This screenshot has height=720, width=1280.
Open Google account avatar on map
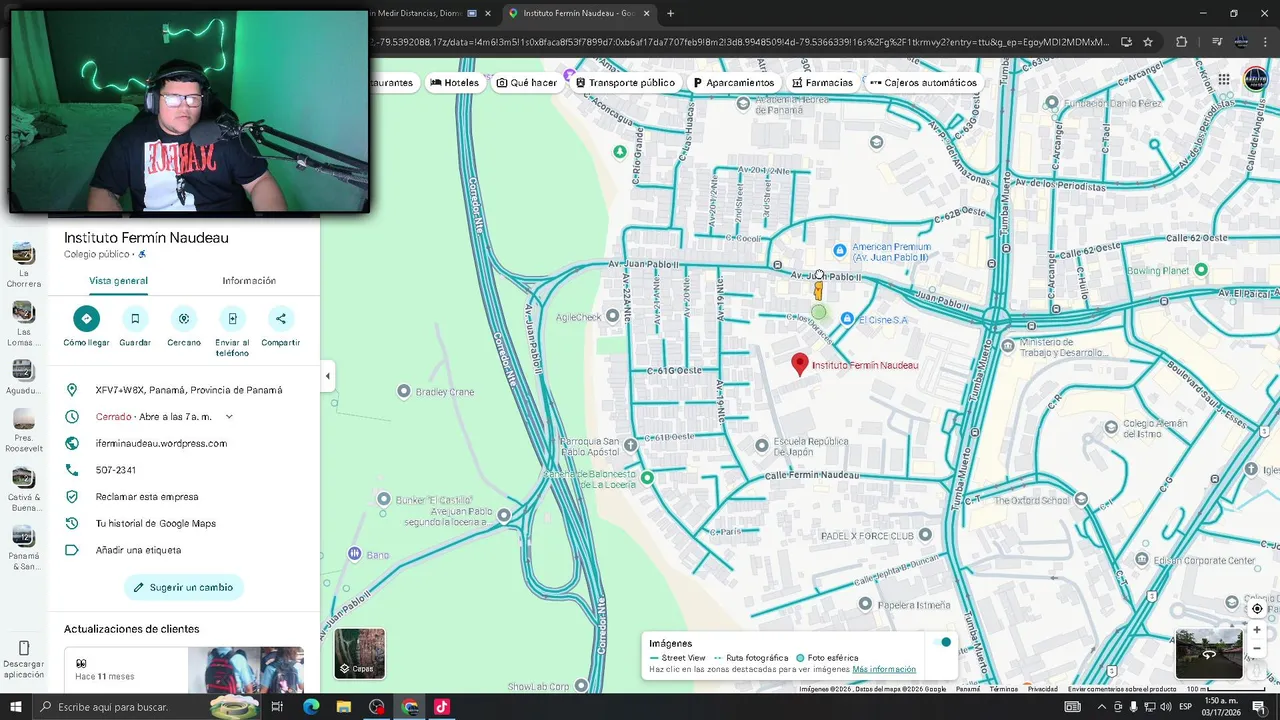point(1255,80)
